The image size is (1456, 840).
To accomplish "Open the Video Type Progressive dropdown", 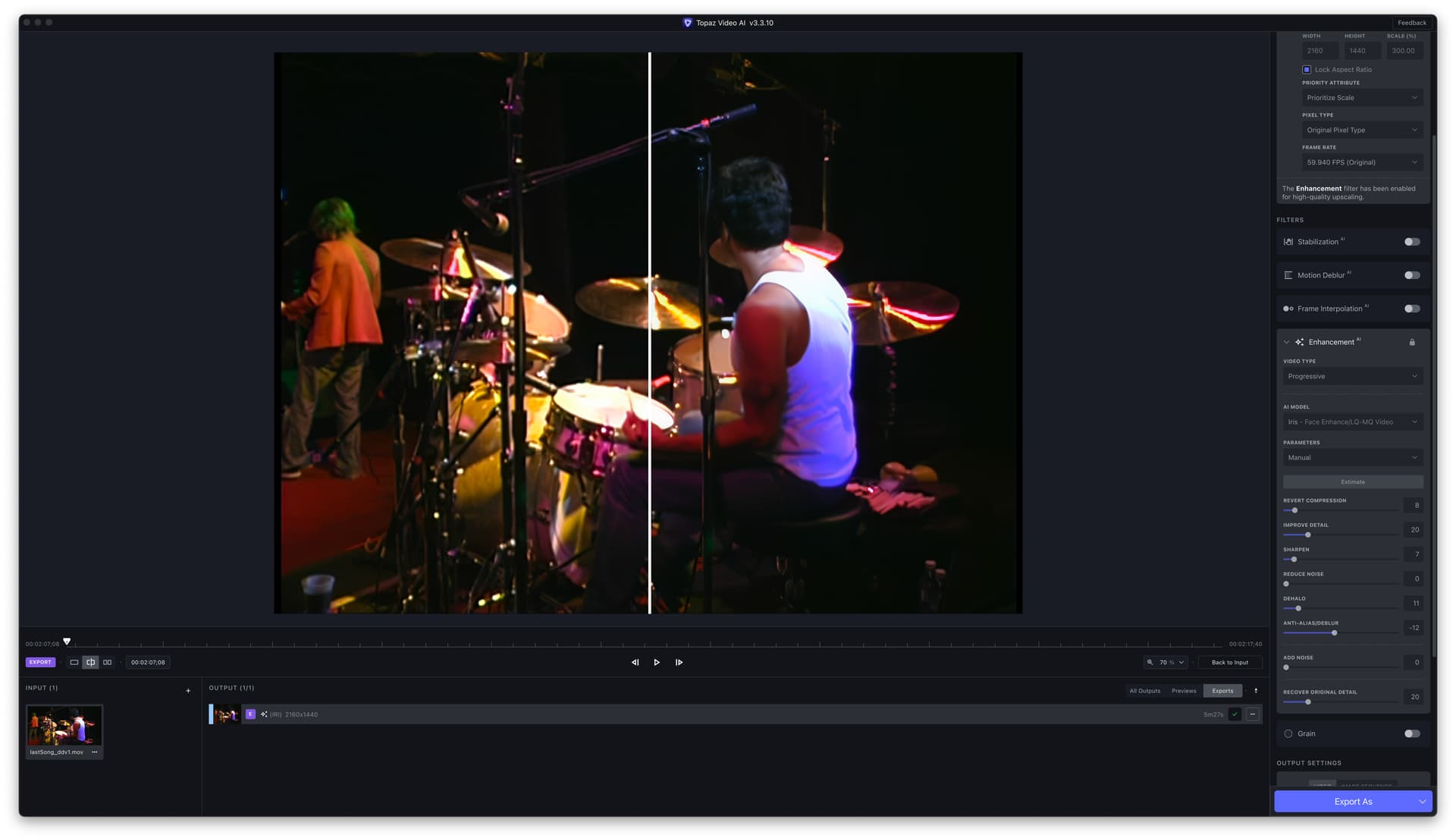I will (1353, 377).
